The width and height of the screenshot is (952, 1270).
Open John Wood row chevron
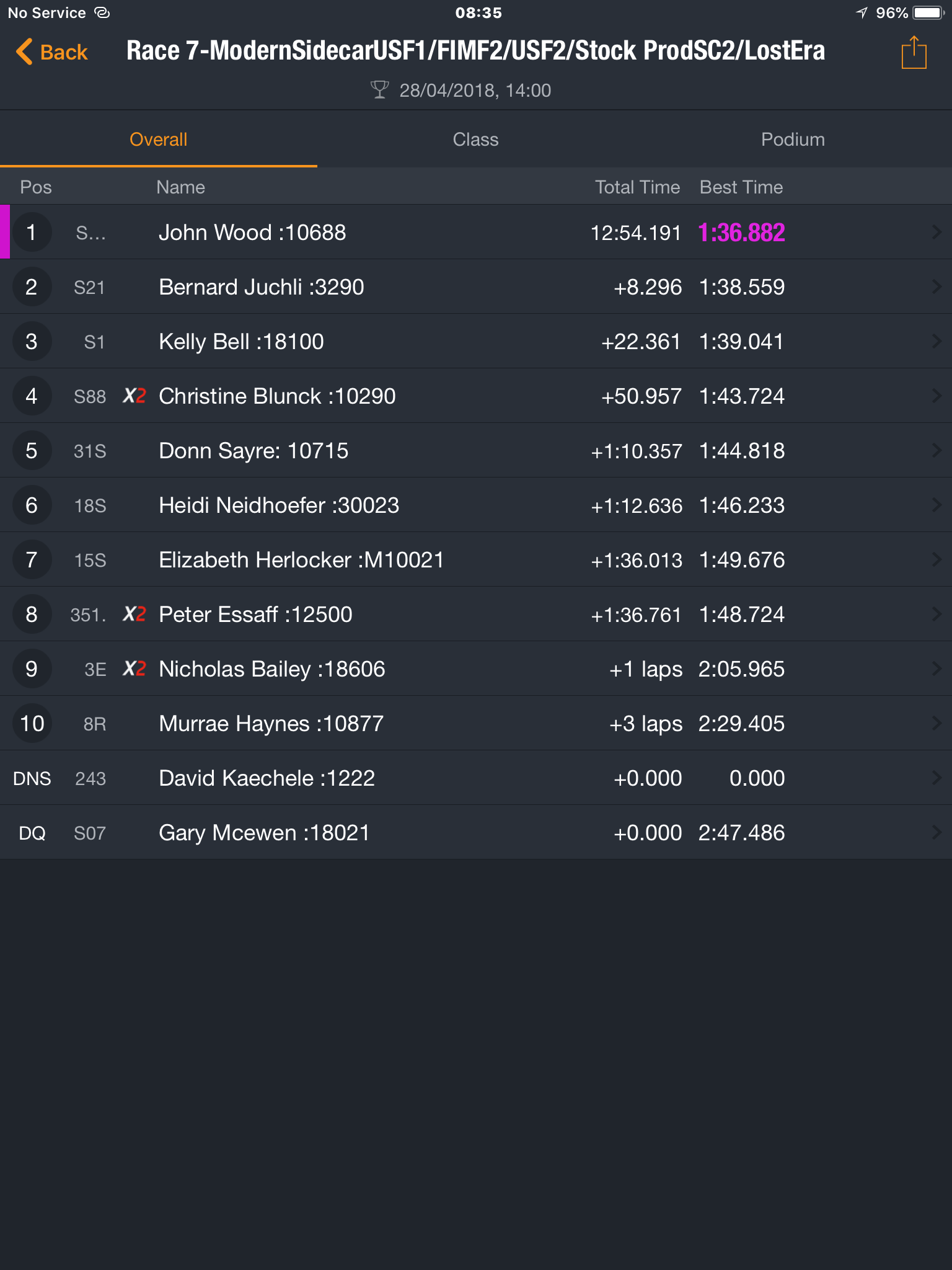coord(937,232)
